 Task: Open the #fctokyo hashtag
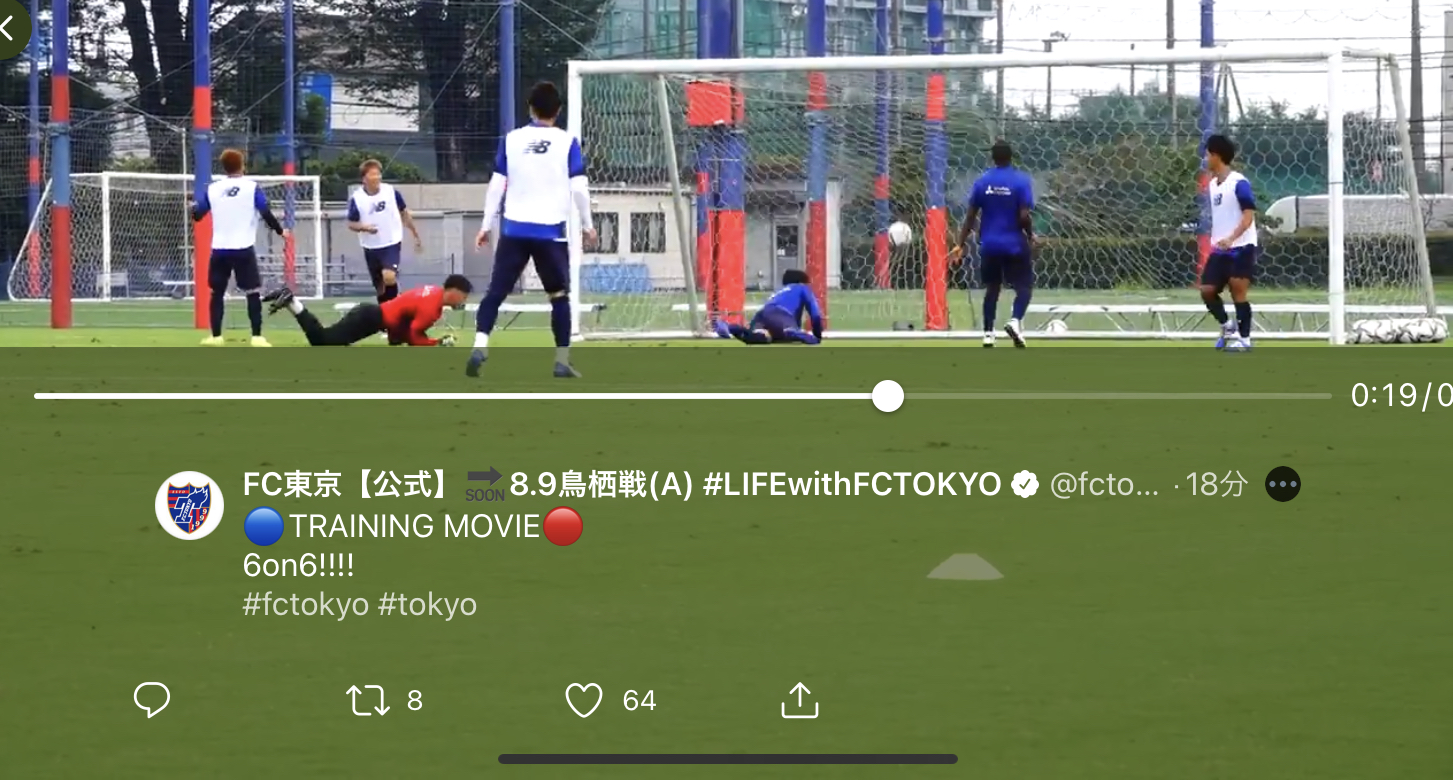[305, 605]
